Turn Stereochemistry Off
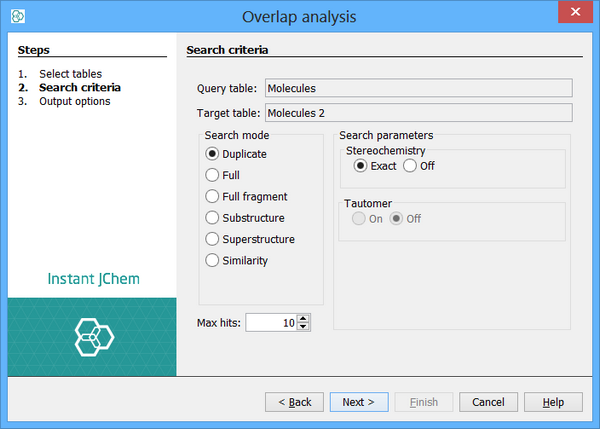The width and height of the screenshot is (600, 429). [x=410, y=166]
